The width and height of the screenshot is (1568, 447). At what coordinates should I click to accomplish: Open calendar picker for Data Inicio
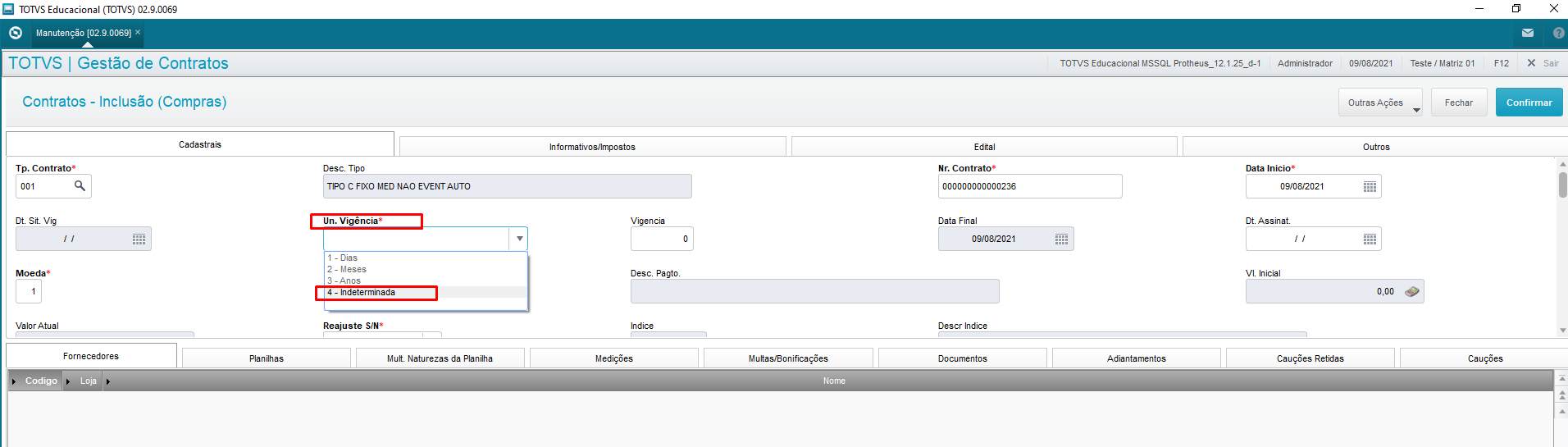pos(1370,187)
